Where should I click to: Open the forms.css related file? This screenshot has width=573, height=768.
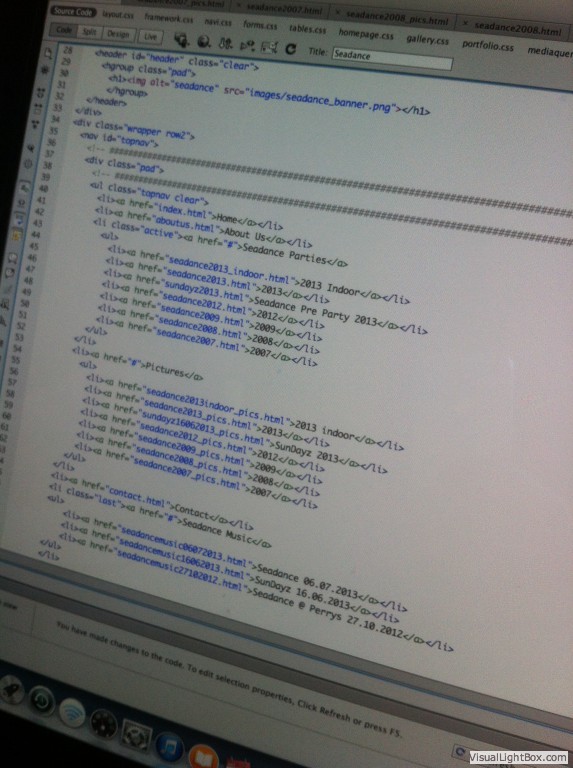pos(260,24)
